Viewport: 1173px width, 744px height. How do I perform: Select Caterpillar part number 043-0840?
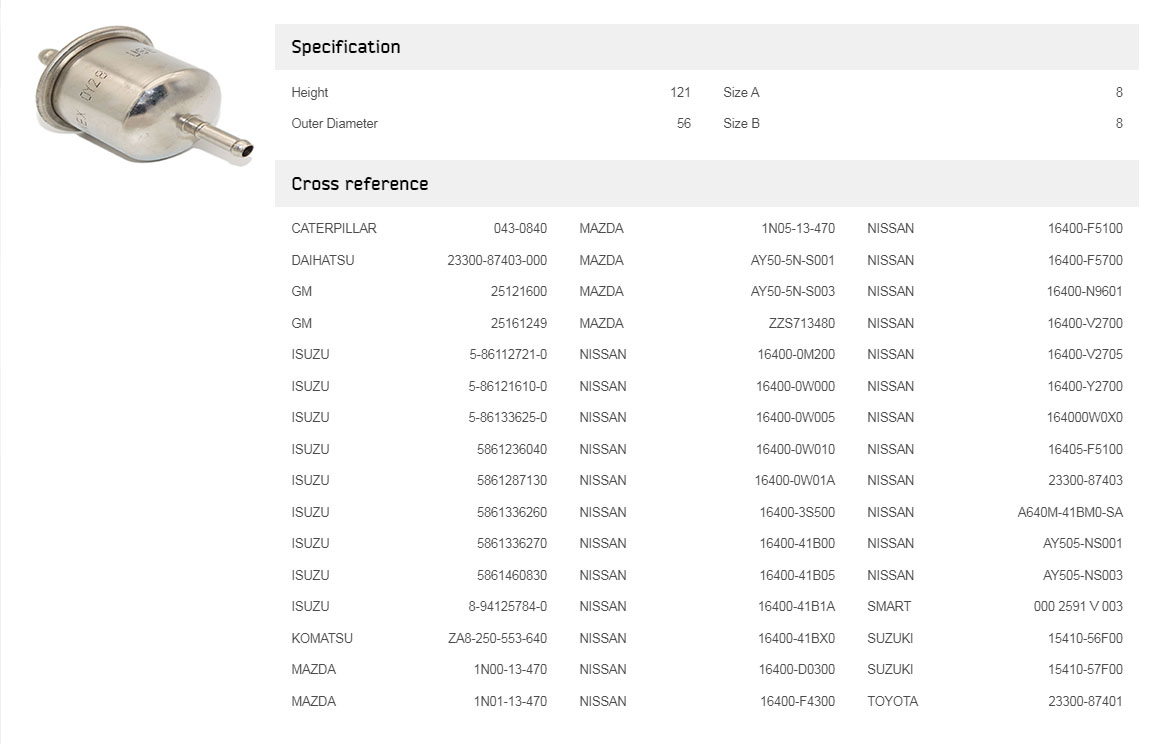click(x=520, y=229)
